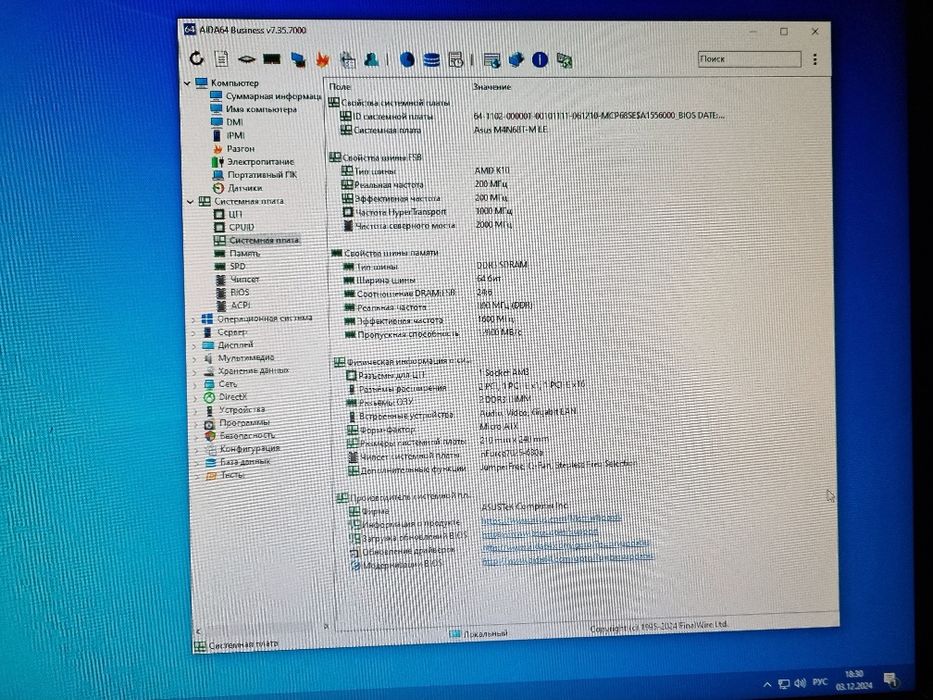
Task: Expand the Хранение данных node
Action: pos(195,371)
